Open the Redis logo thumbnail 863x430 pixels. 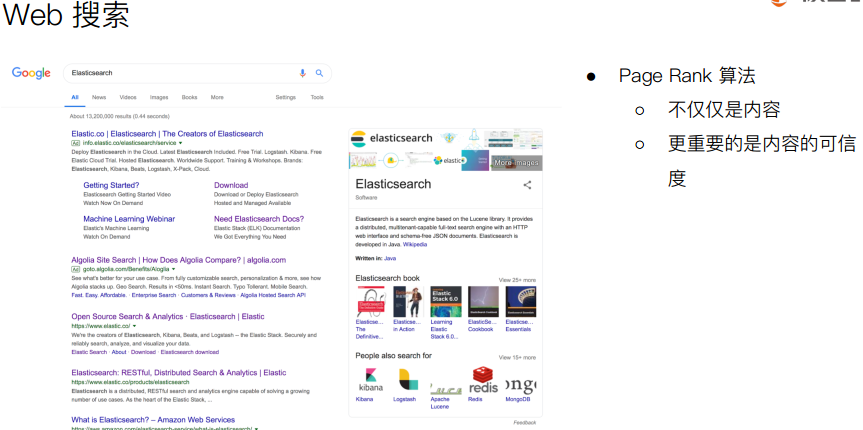(x=484, y=380)
